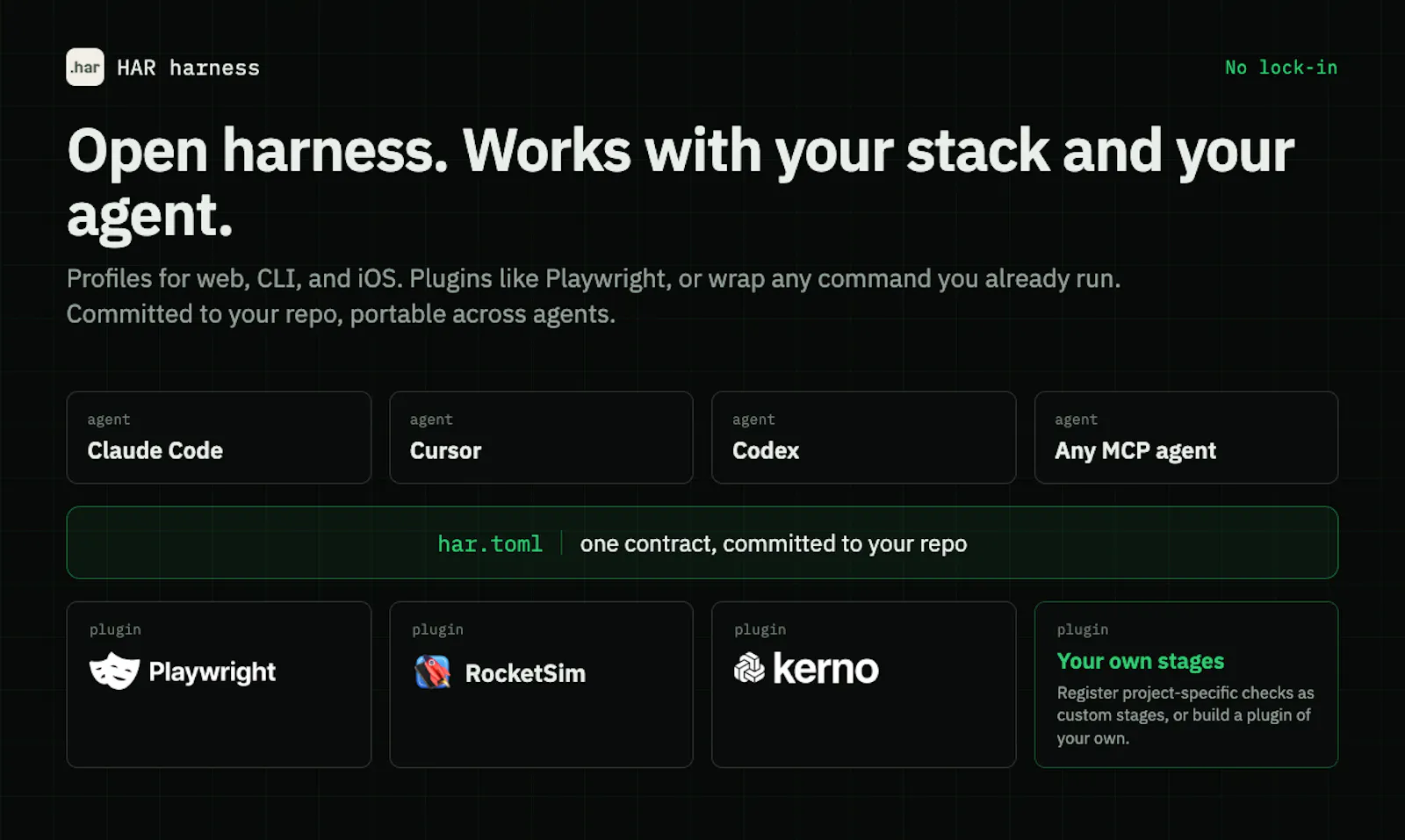Open the RocketSim plugin card
1405x840 pixels.
click(x=541, y=685)
